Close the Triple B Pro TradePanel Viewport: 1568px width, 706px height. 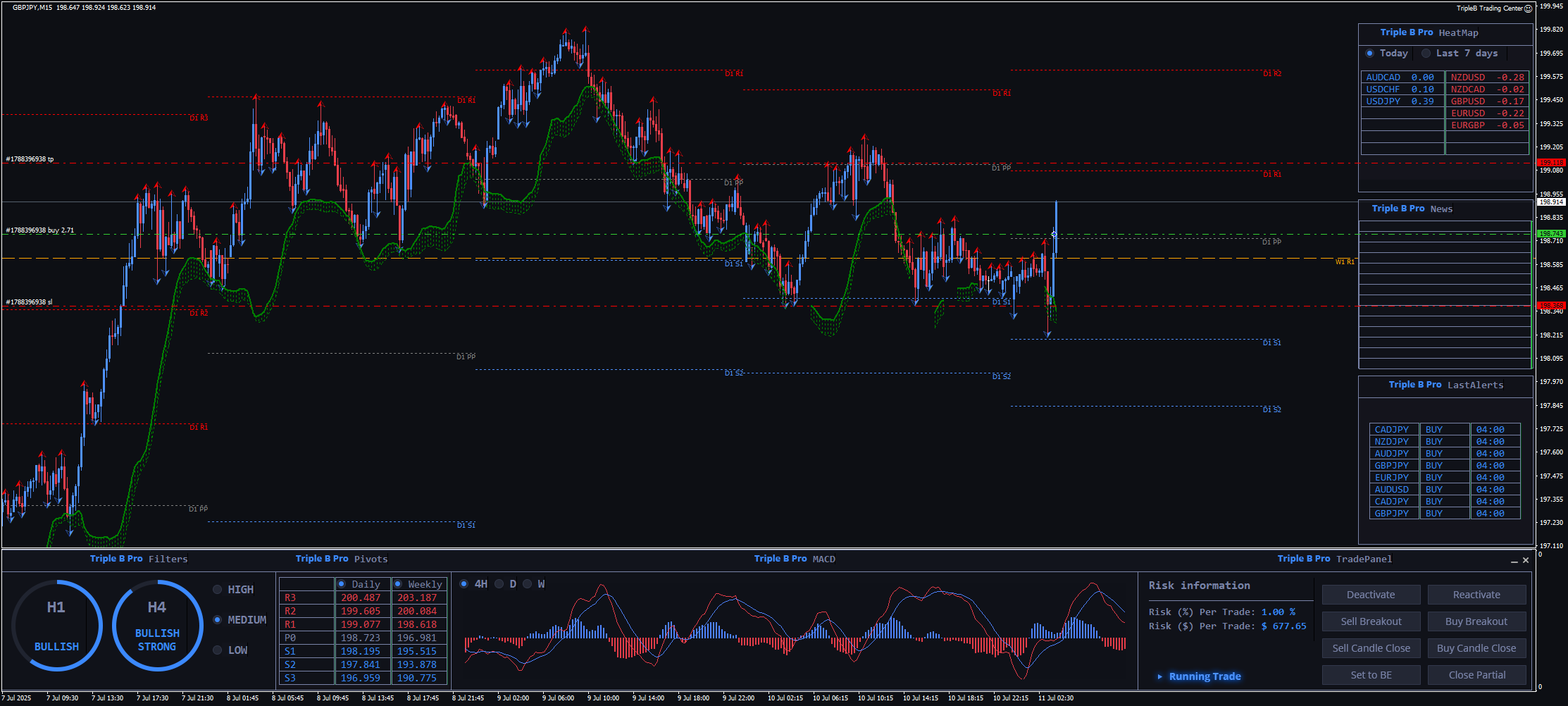1526,560
